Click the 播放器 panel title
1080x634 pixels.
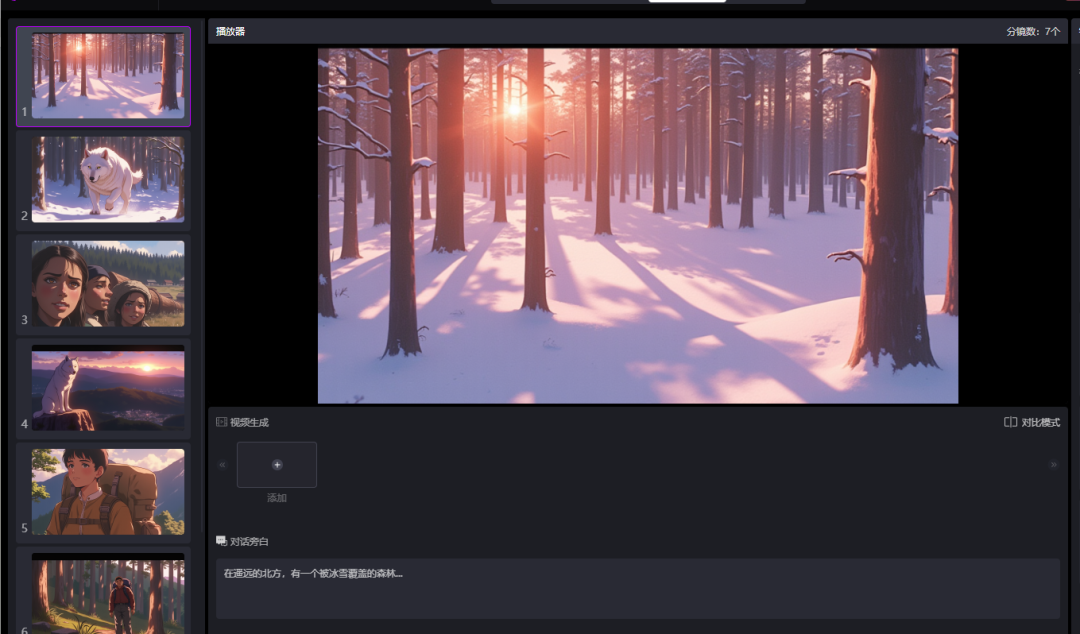[x=231, y=31]
